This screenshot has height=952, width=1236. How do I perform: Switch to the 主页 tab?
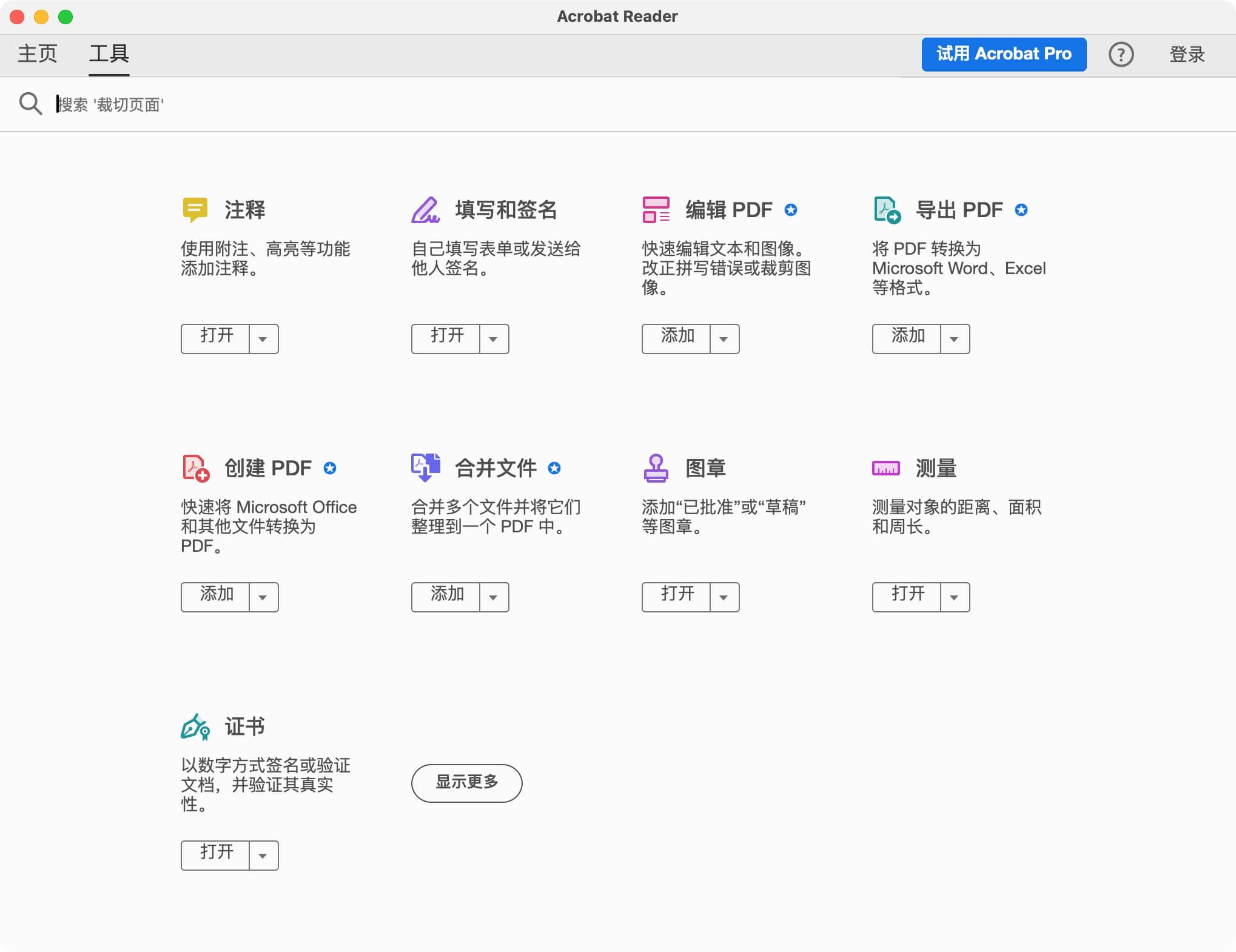38,54
